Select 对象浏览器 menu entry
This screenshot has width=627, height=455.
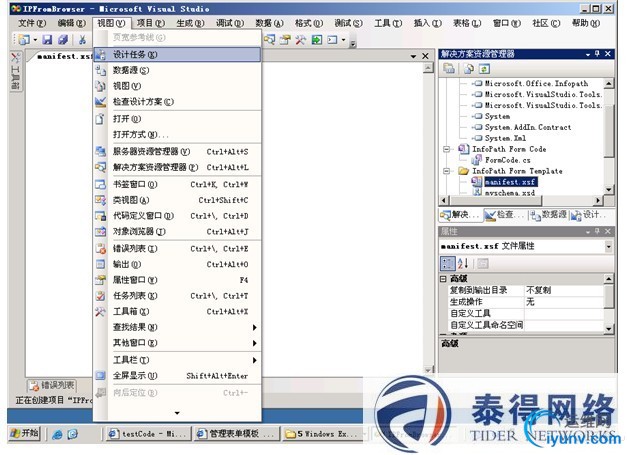point(177,231)
